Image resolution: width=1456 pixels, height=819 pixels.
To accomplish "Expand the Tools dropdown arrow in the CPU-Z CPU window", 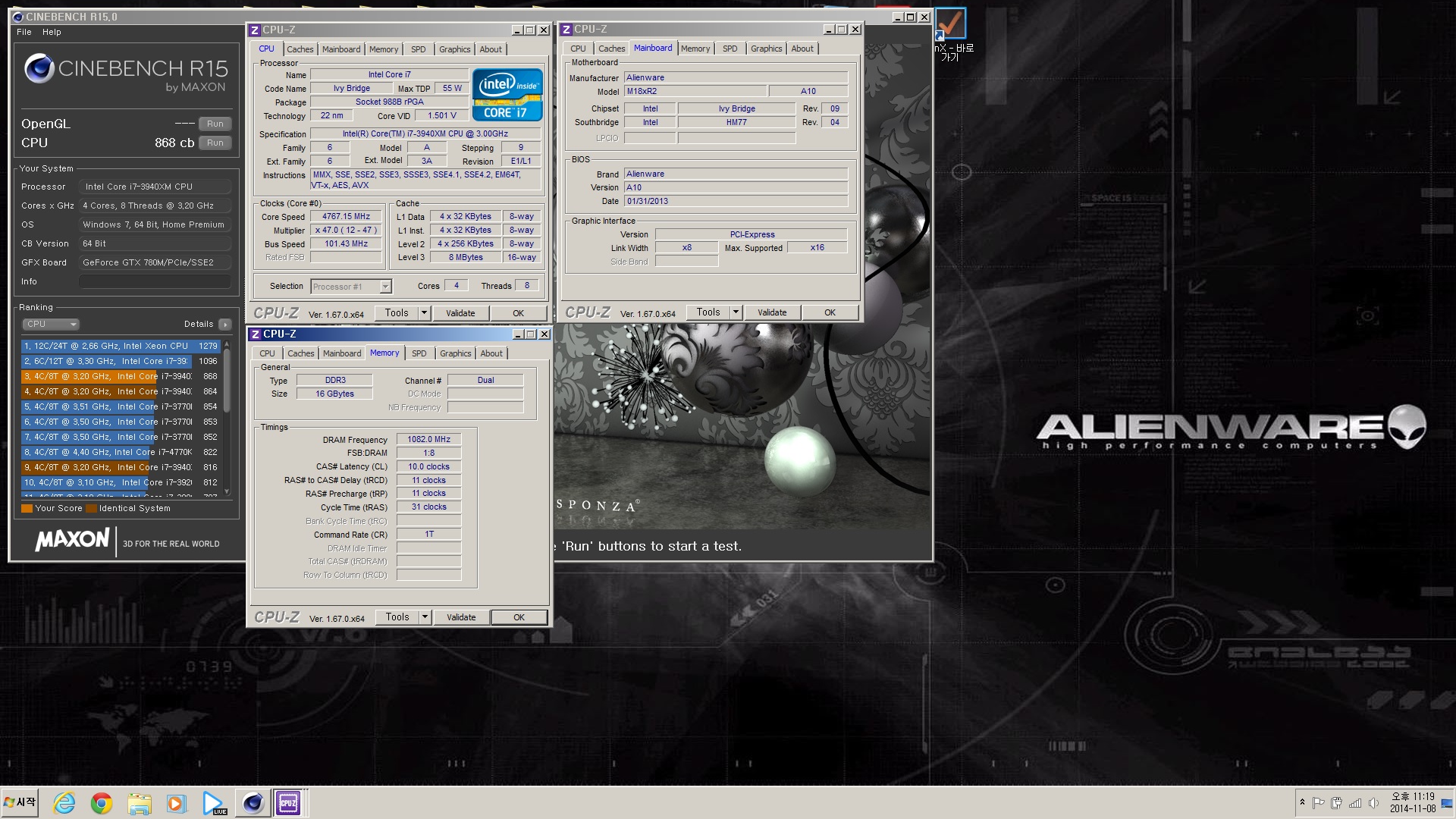I will tap(425, 313).
